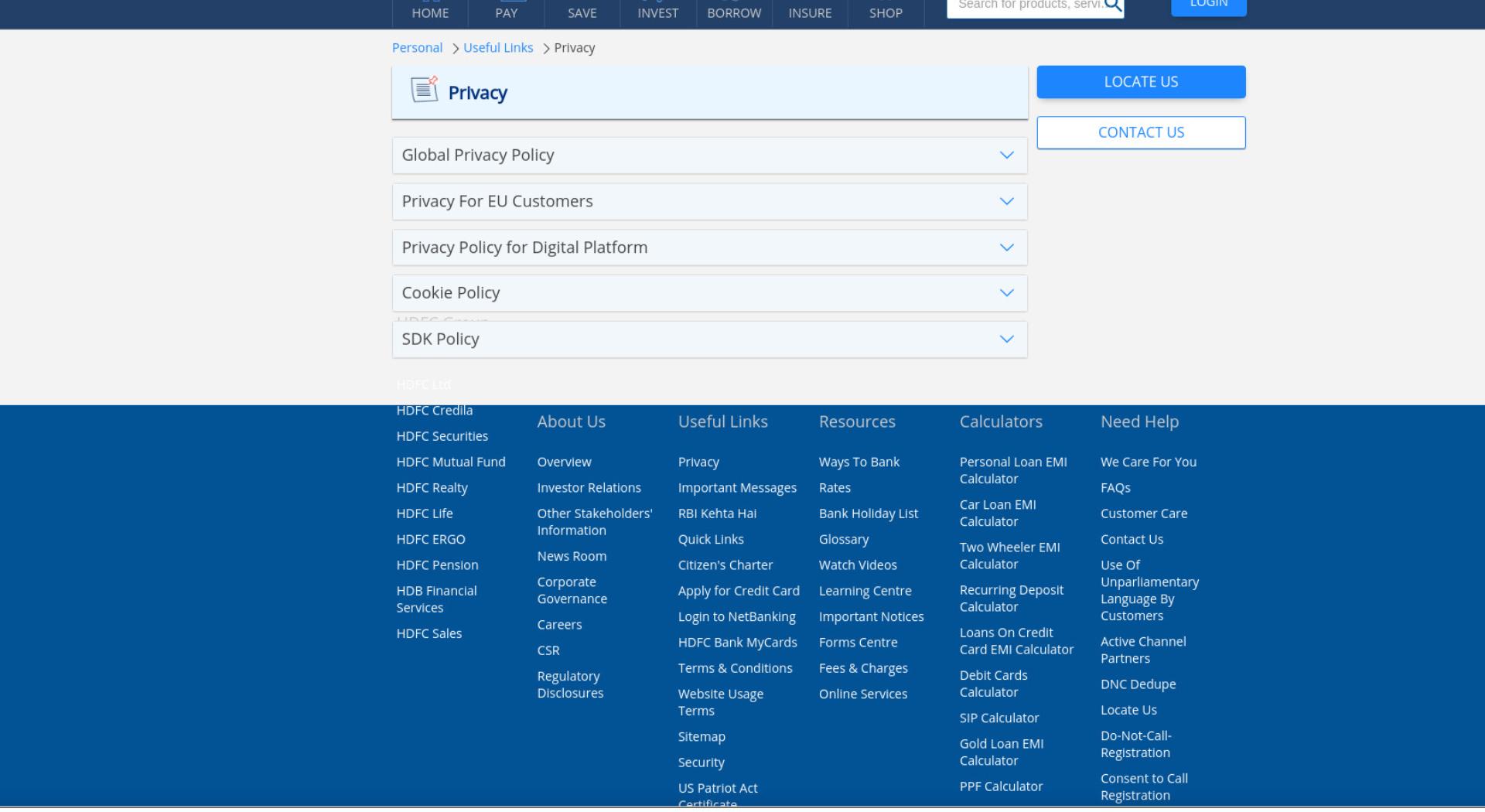Open PPF Calculator link

[1001, 786]
